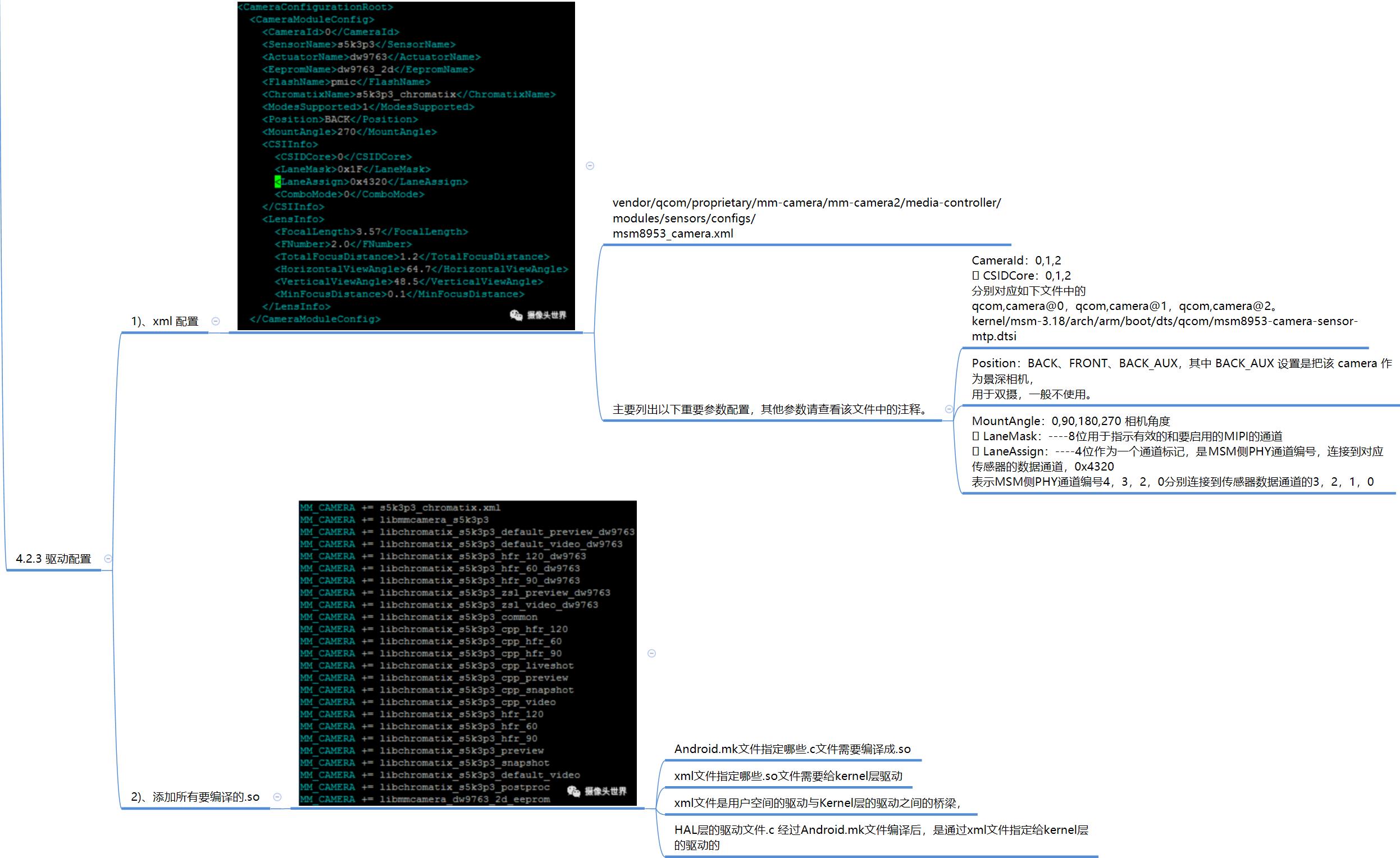1400x858 pixels.
Task: Collapse children of the XML config screenshot node
Action: coord(590,166)
